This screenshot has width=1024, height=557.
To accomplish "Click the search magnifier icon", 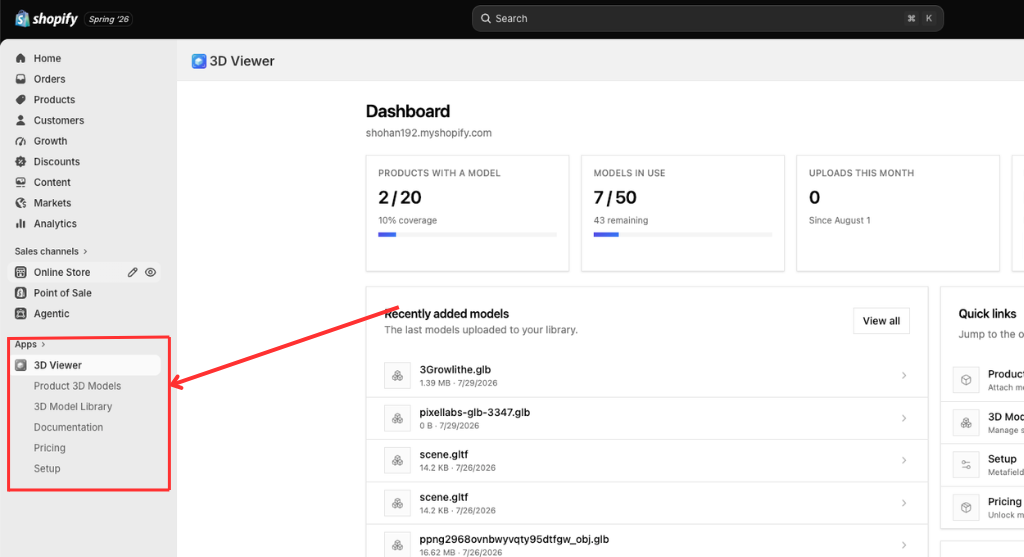I will tap(486, 19).
